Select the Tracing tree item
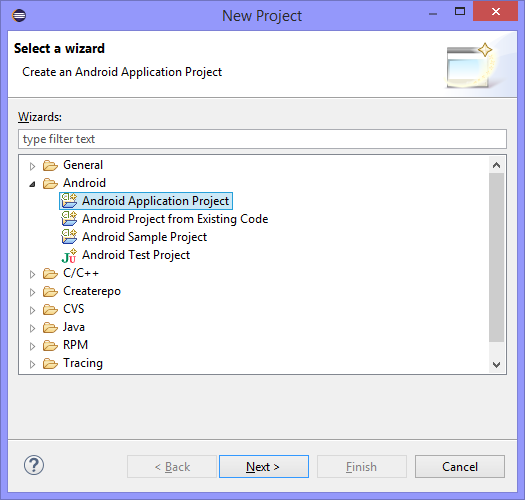Screen dimensions: 525x500 83,363
